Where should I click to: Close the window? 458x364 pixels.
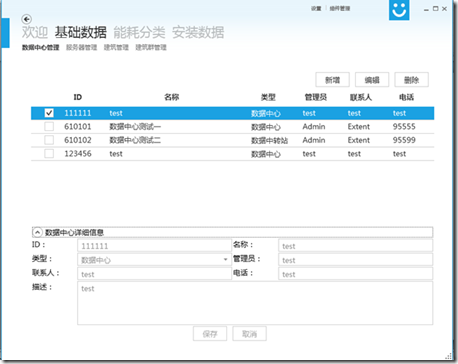coord(444,9)
